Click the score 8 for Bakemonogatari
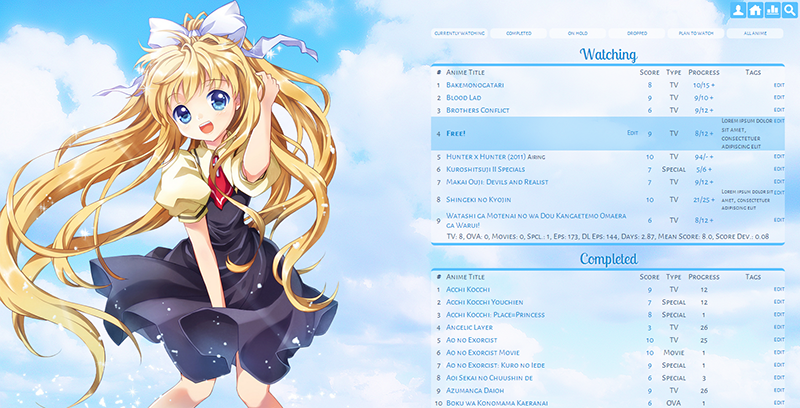 click(x=649, y=85)
